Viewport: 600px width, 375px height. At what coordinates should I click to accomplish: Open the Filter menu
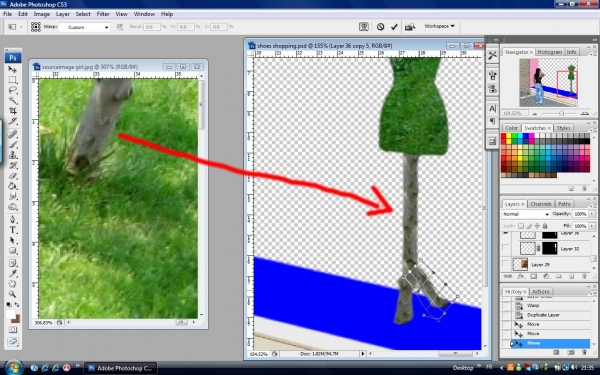(103, 14)
